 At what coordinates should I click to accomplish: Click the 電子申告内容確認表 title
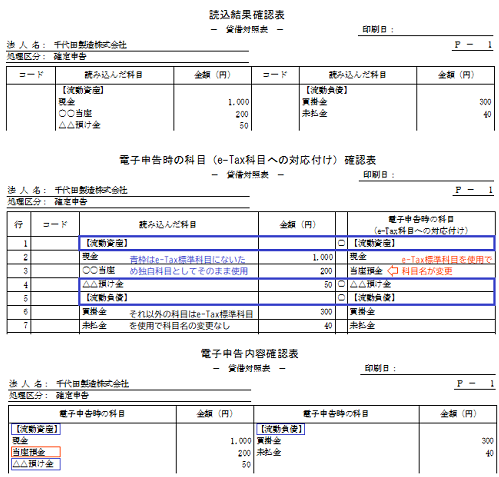249,354
